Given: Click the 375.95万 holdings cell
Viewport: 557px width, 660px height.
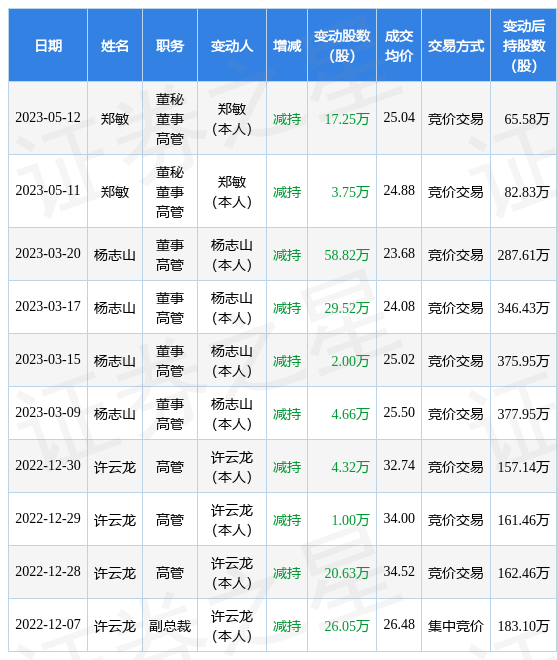Looking at the screenshot, I should click(523, 361).
